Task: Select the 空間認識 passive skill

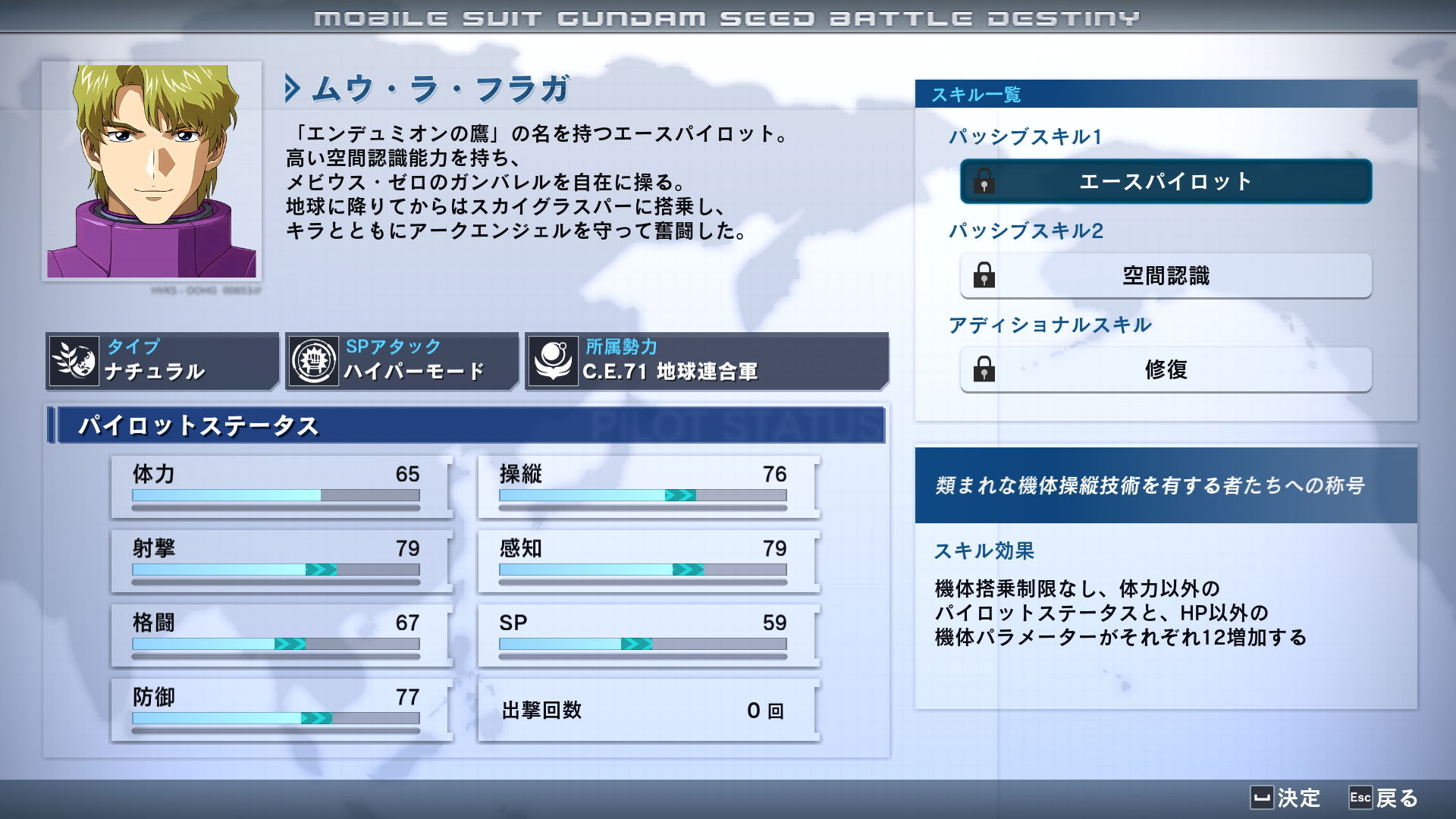Action: (x=1165, y=275)
